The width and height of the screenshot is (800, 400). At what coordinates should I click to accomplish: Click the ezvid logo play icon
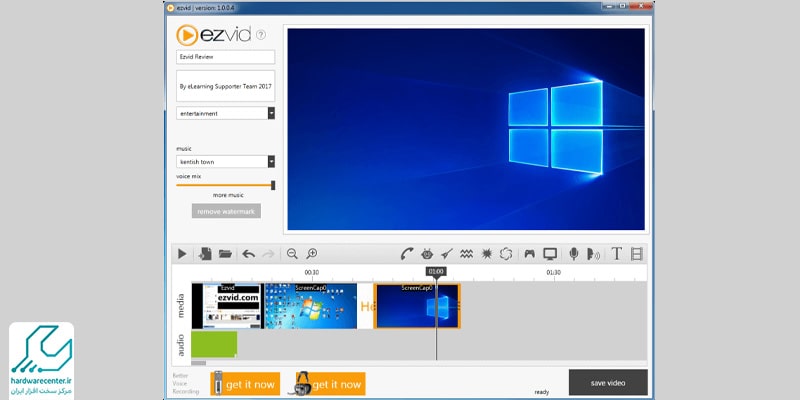187,35
